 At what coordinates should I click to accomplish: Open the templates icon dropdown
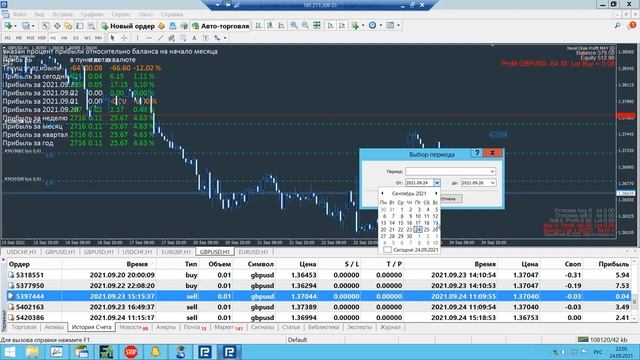point(393,26)
